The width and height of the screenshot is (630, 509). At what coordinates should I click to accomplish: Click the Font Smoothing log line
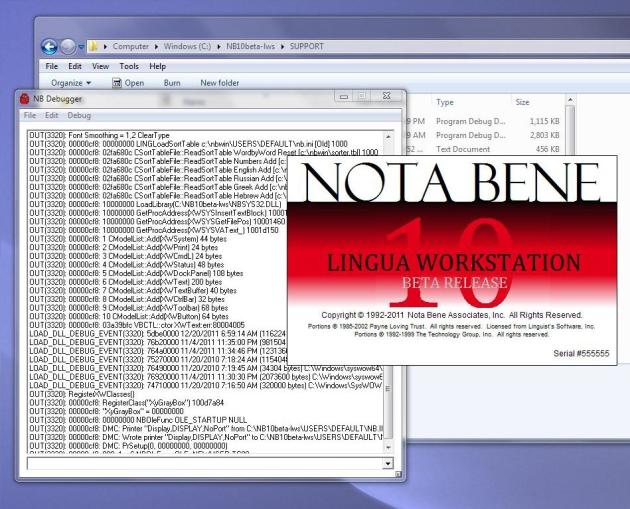point(99,135)
